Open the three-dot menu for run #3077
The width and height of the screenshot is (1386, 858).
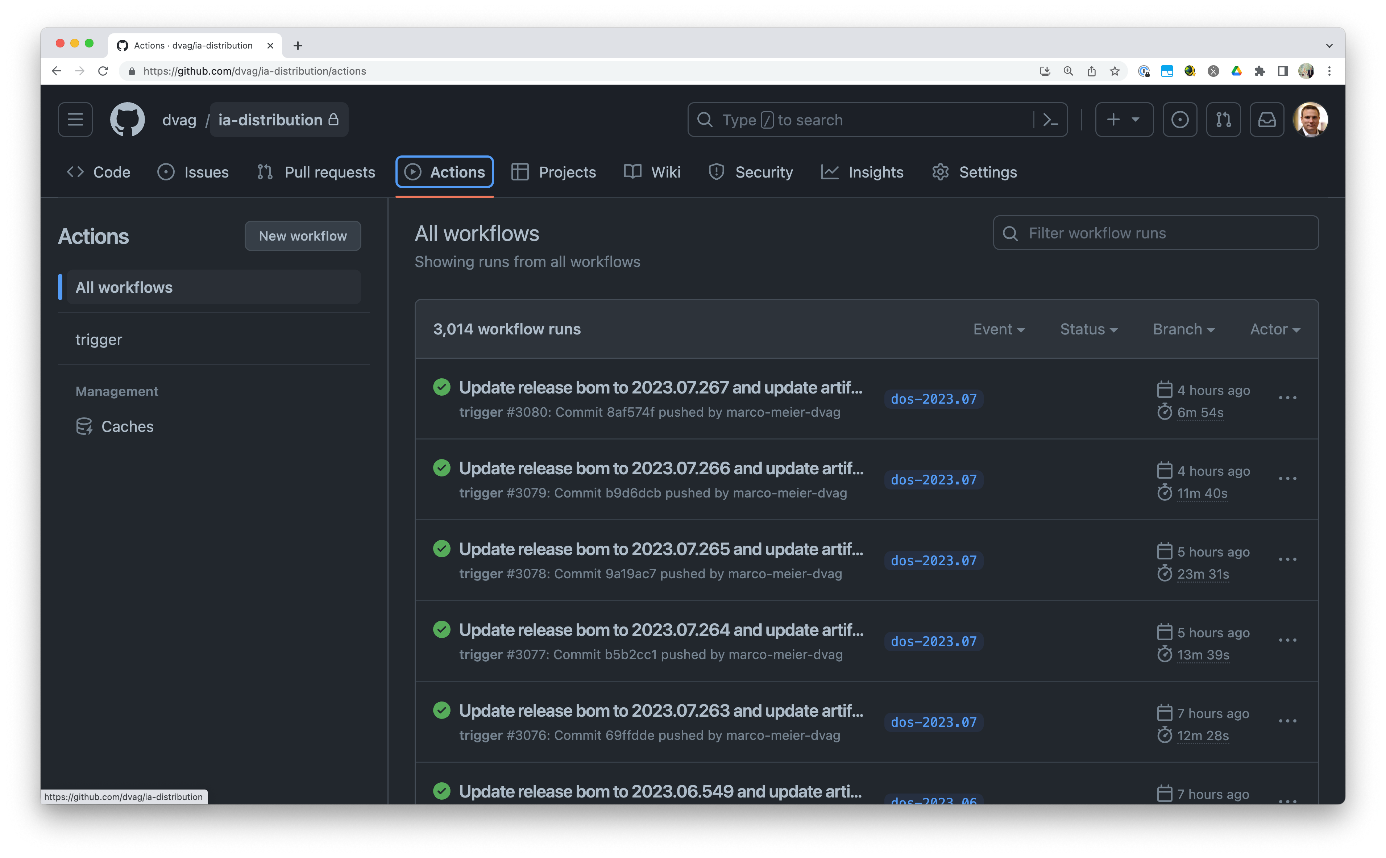(x=1288, y=641)
